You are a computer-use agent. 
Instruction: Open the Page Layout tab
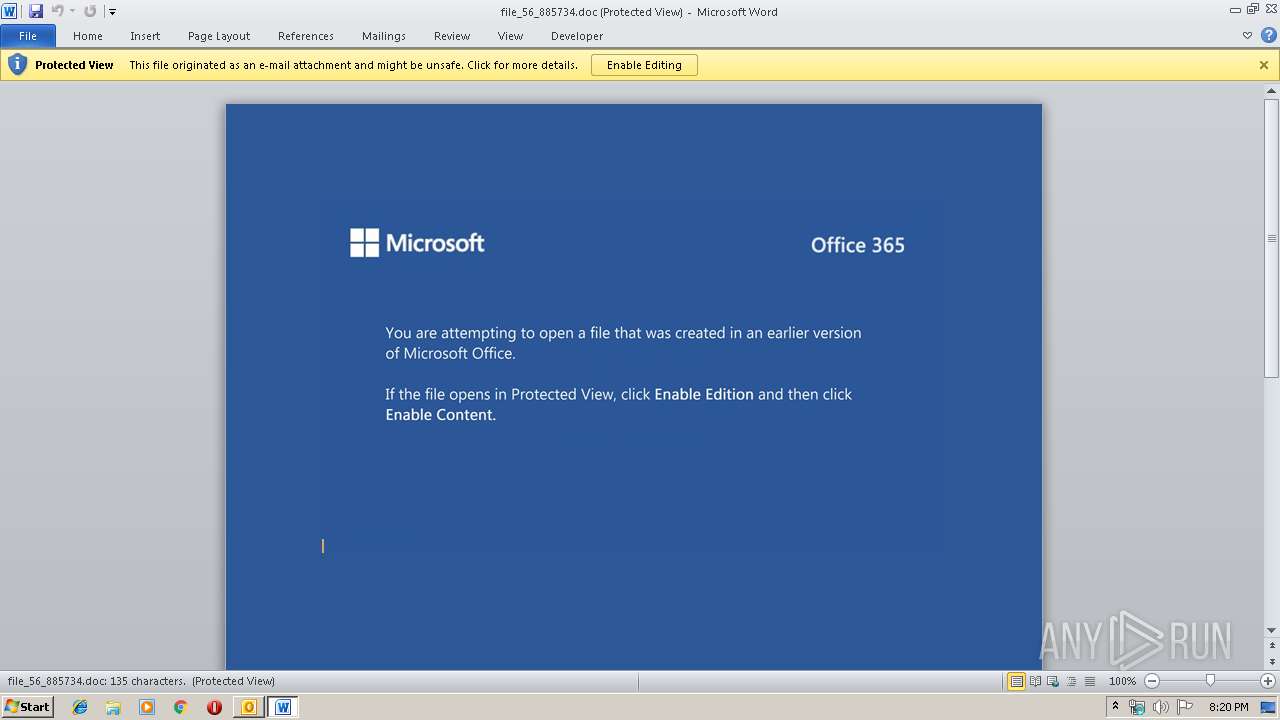coord(219,36)
